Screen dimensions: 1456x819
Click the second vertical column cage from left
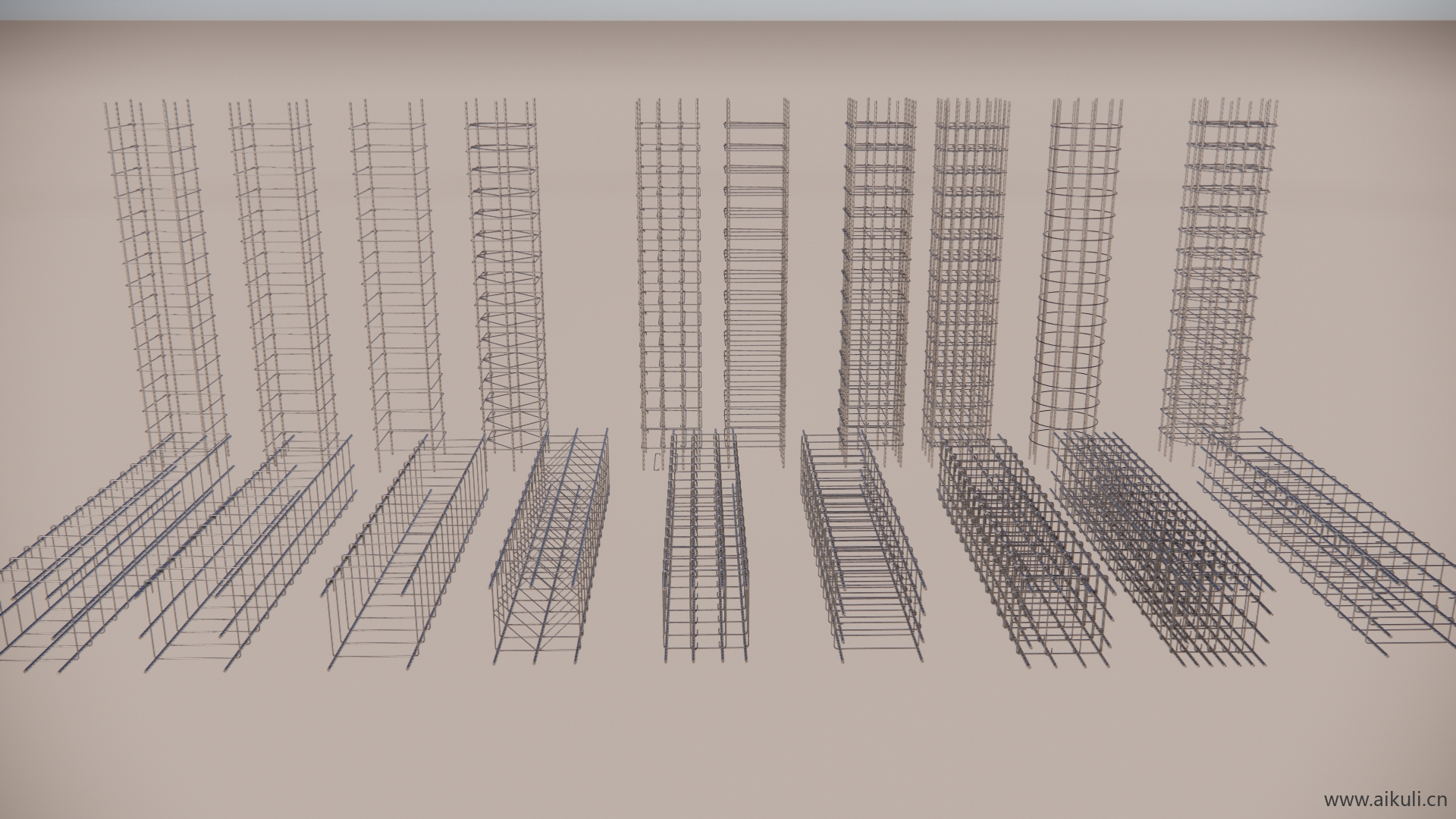pyautogui.click(x=282, y=265)
